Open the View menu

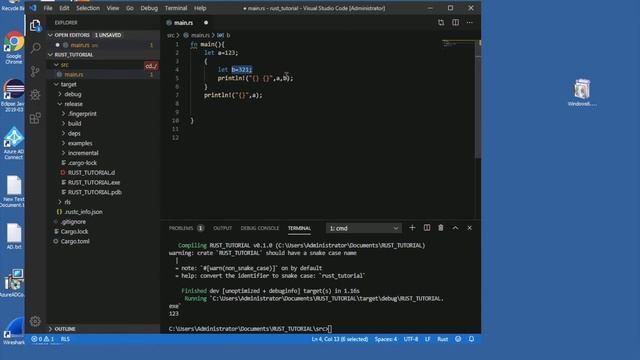pyautogui.click(x=113, y=8)
